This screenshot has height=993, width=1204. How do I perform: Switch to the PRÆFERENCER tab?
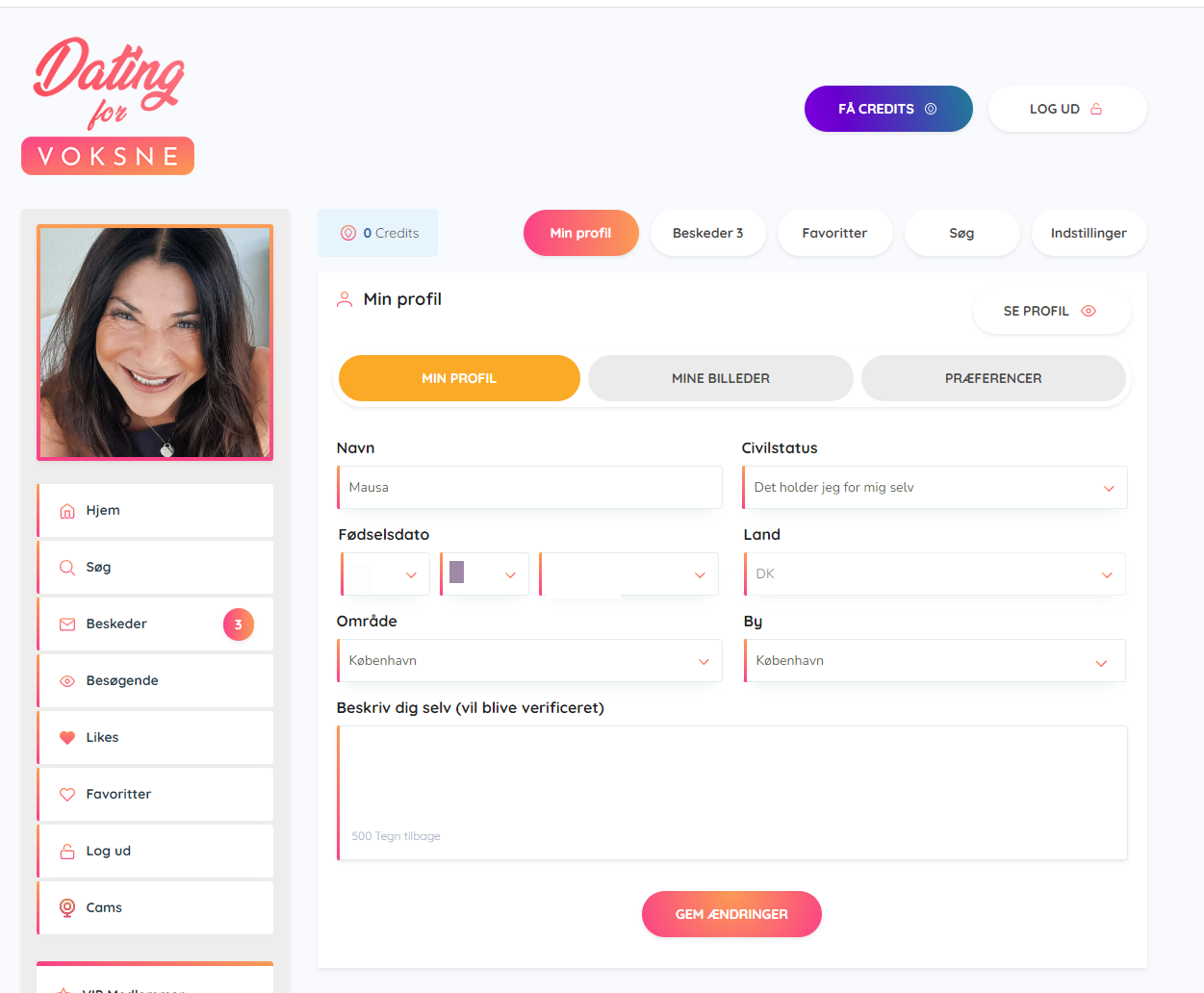point(993,378)
